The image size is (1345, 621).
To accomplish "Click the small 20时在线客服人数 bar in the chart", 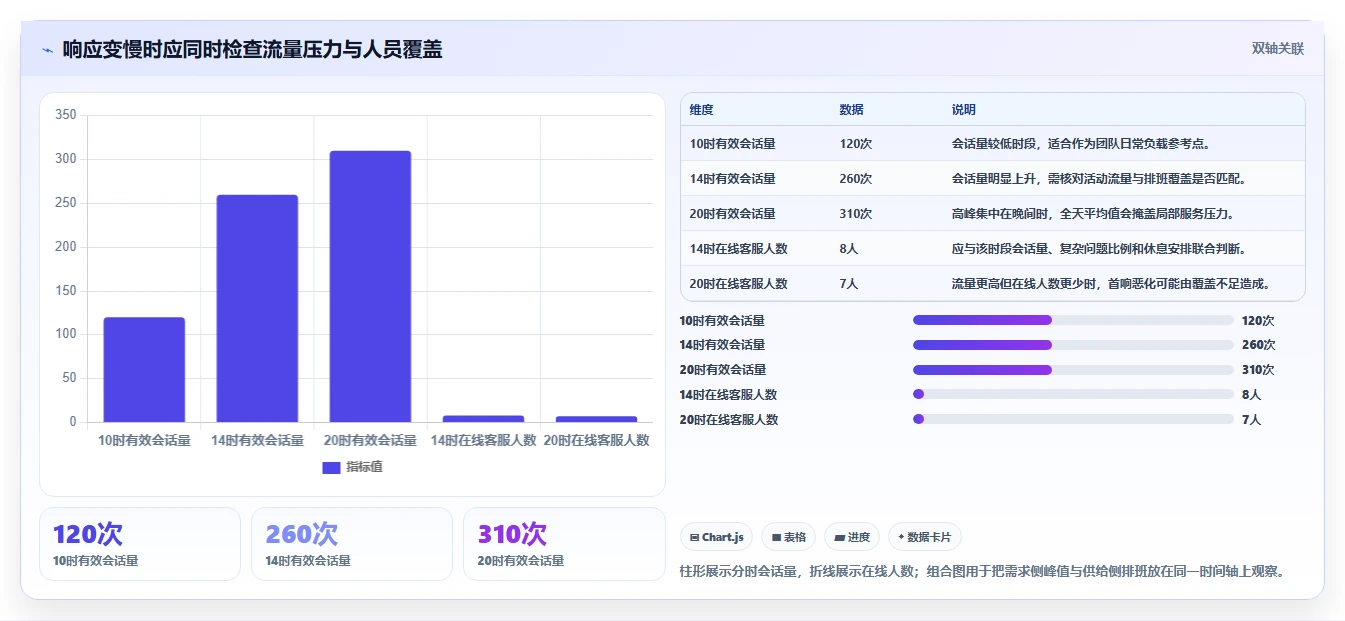I will coord(596,419).
